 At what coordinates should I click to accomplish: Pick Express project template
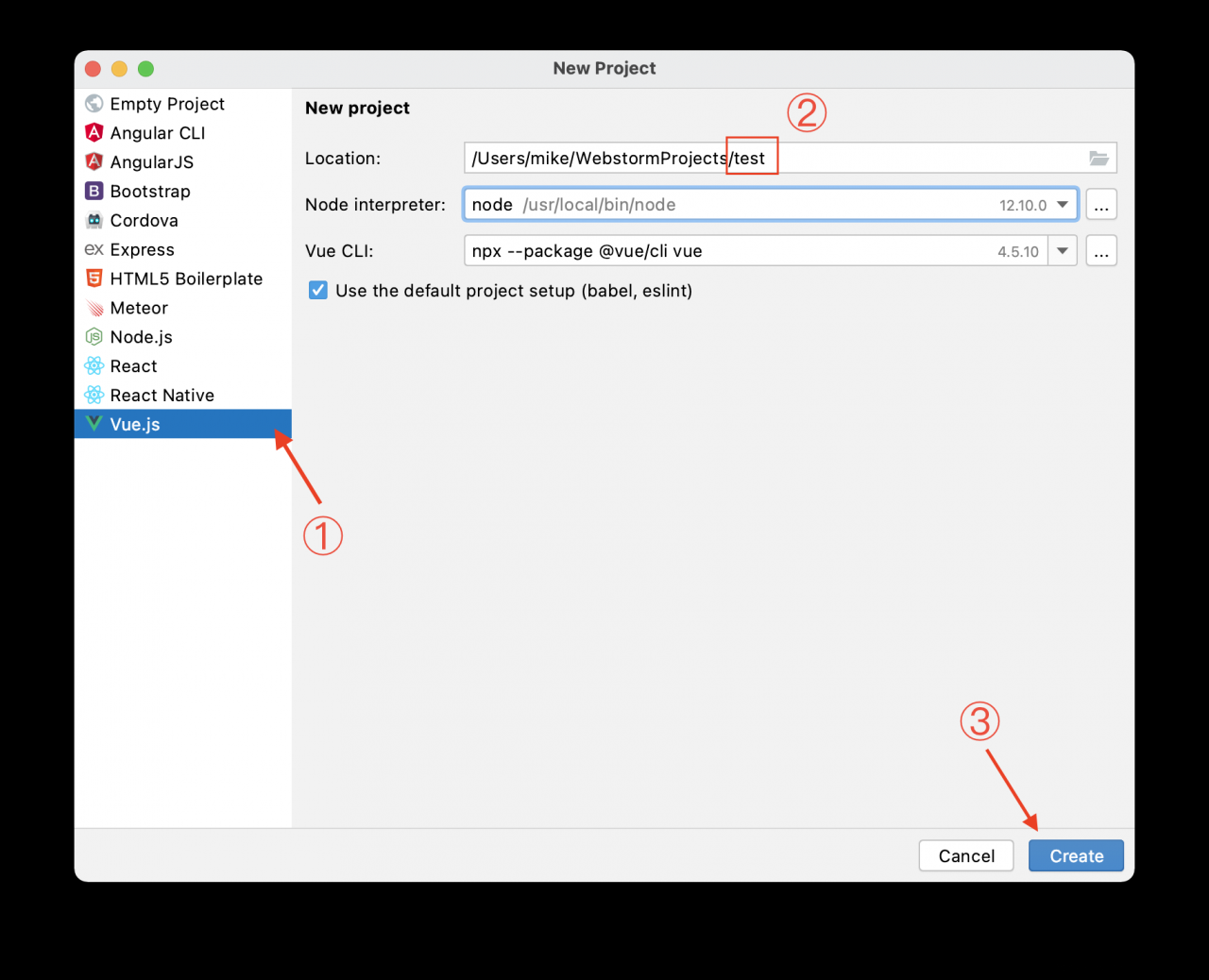(183, 250)
